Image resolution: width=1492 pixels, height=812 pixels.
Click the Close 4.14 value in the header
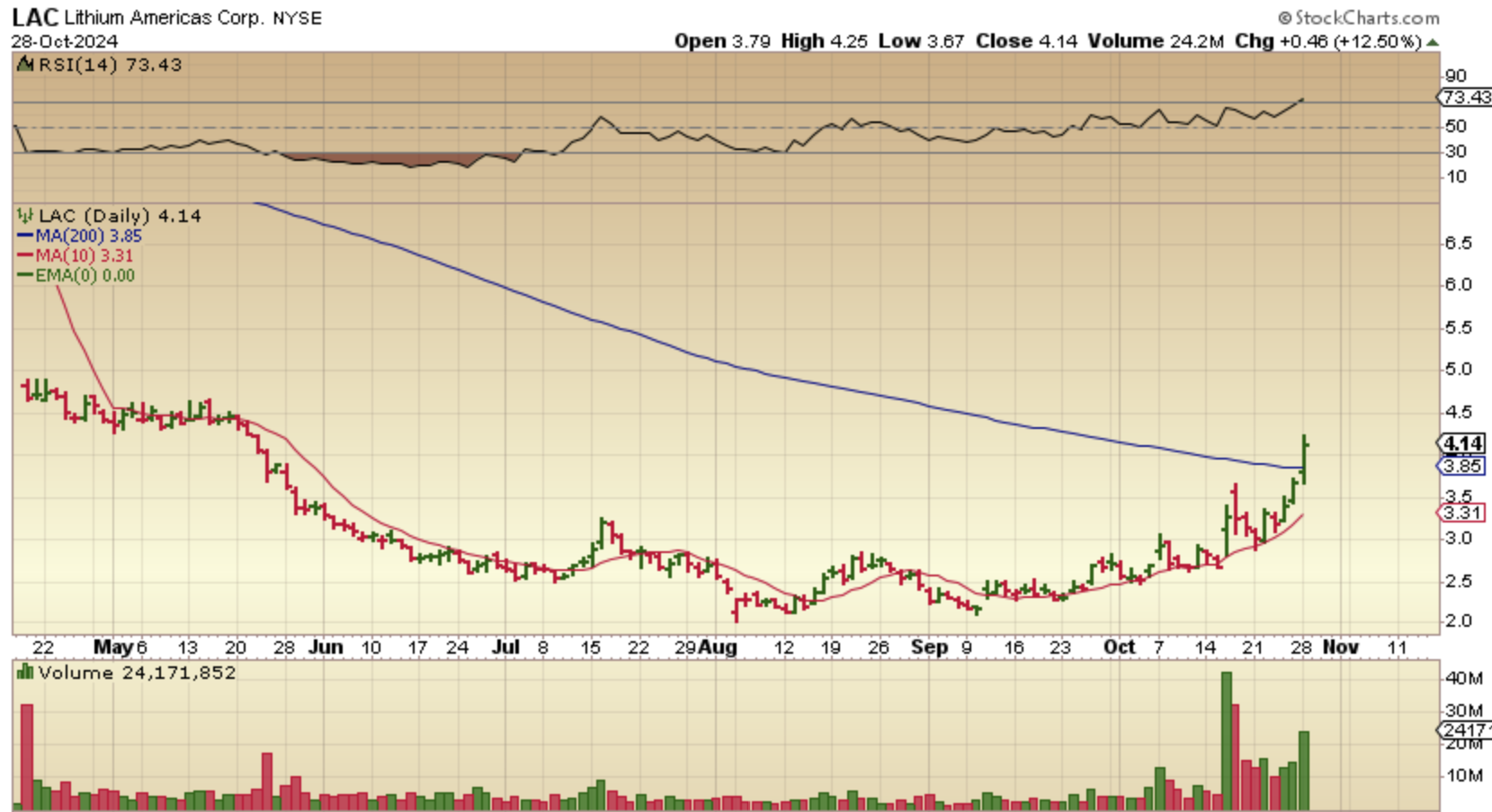click(1026, 41)
